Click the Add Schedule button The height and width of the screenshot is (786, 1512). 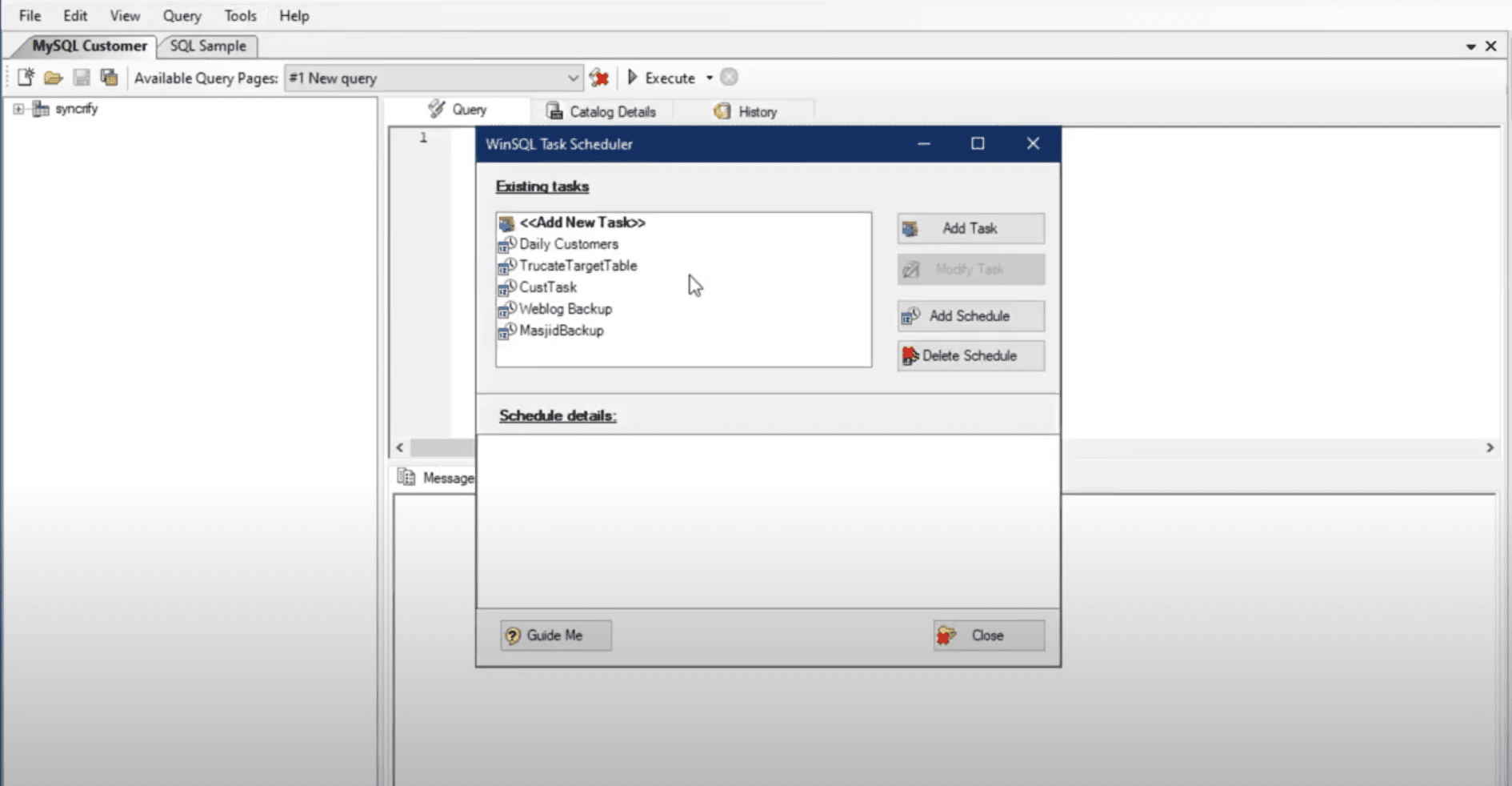(x=970, y=315)
